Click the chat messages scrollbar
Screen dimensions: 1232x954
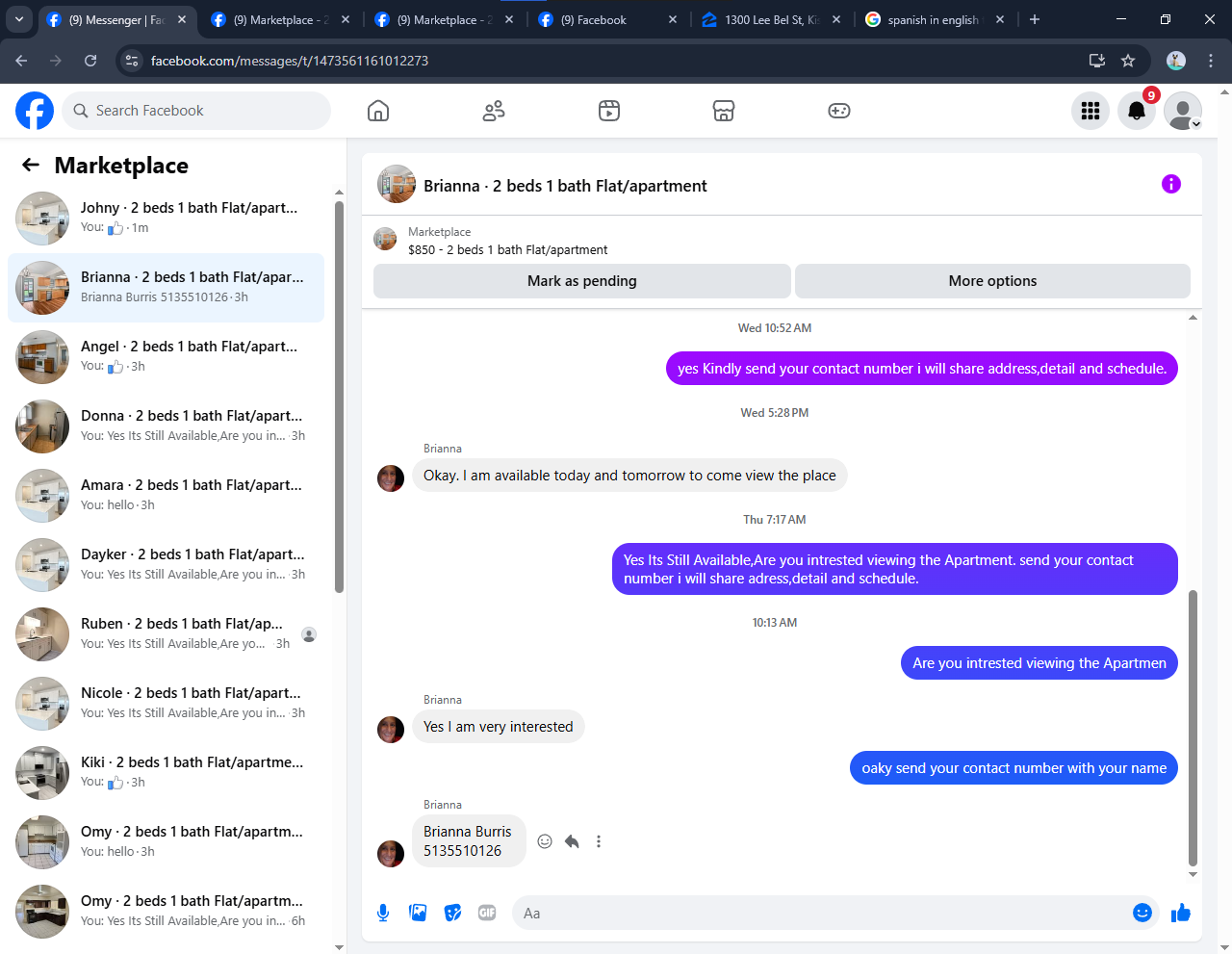tap(1193, 728)
